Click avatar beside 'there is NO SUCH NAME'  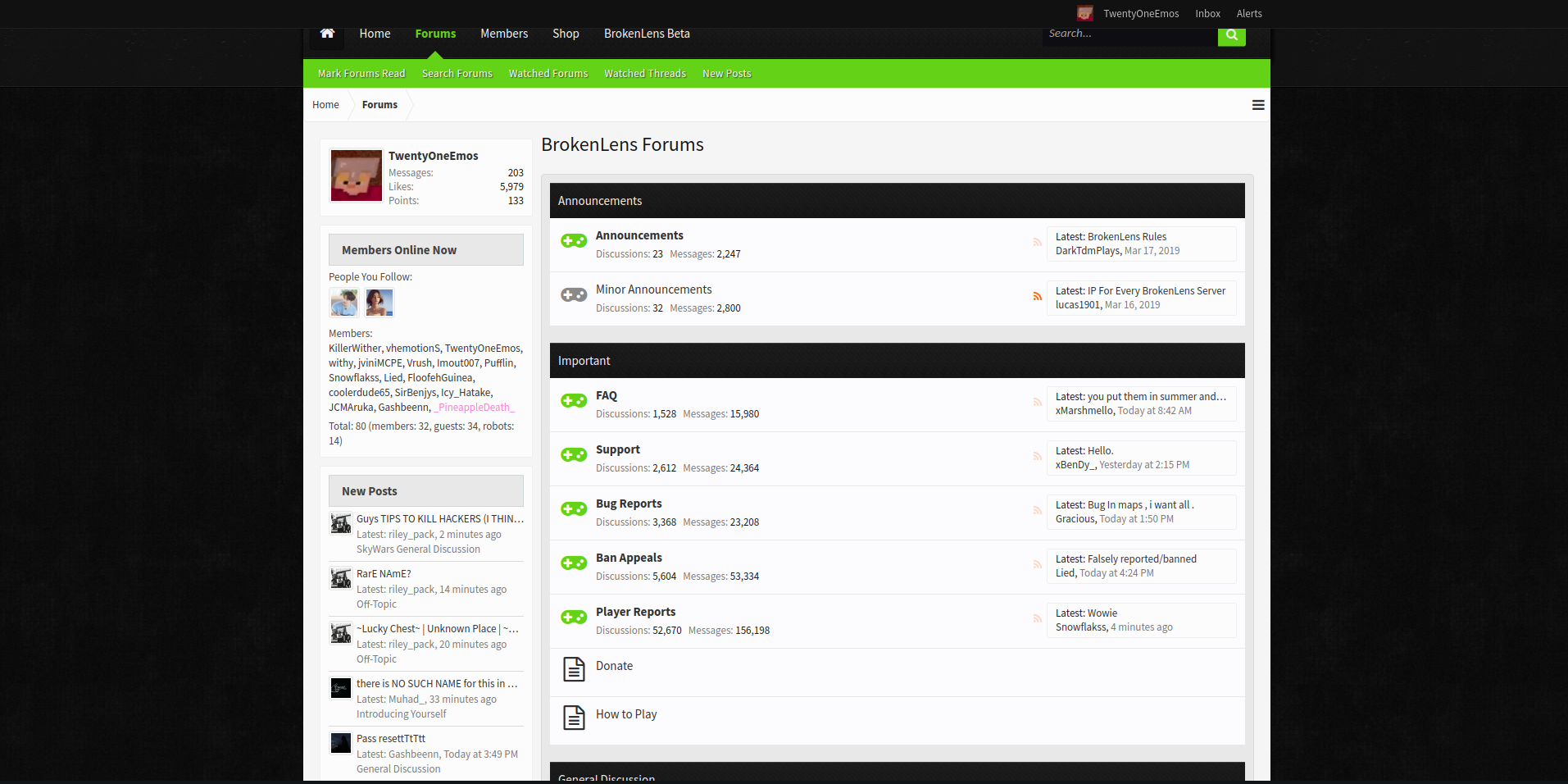[341, 688]
